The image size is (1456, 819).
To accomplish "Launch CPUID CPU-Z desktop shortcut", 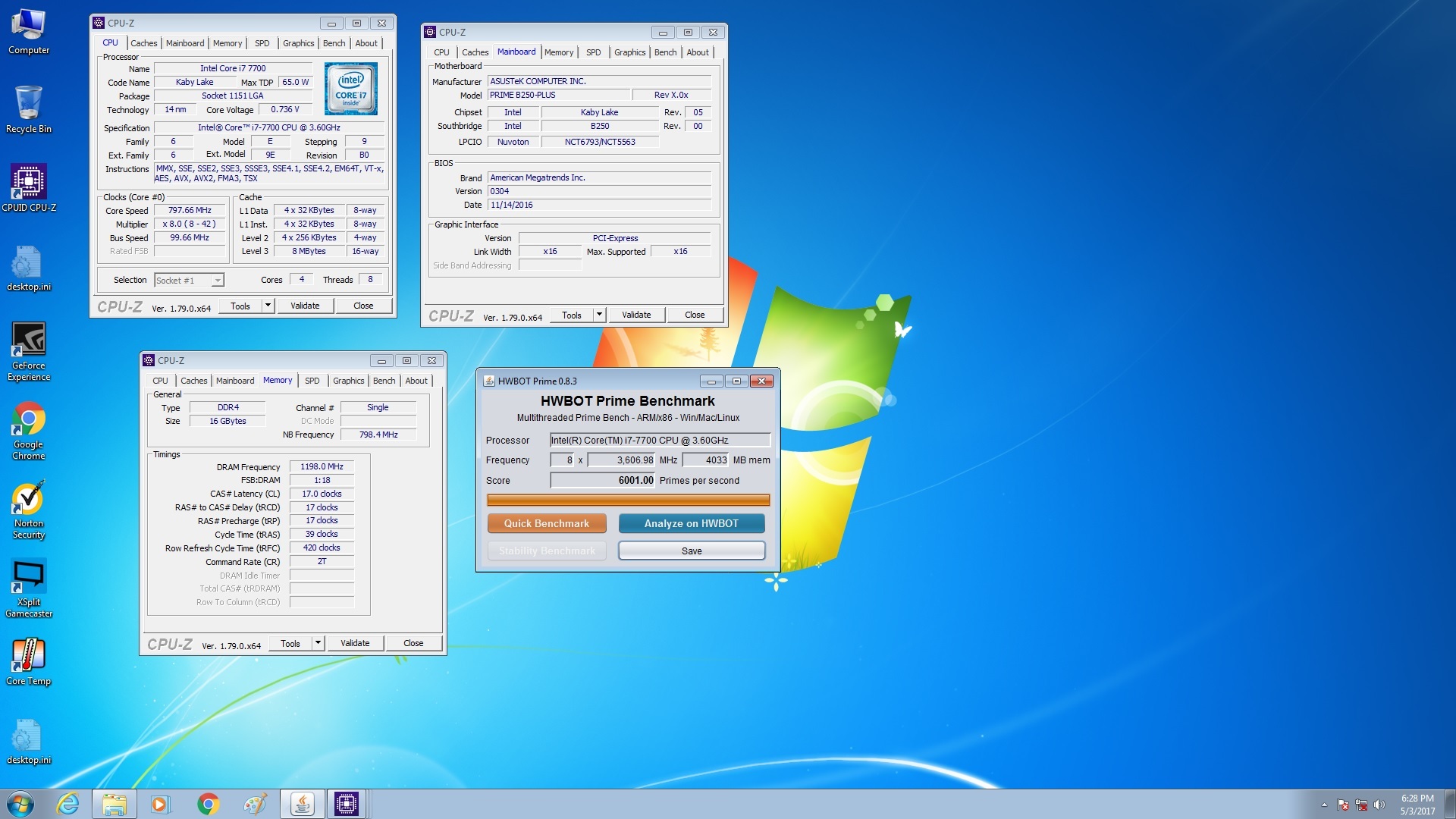I will (29, 188).
